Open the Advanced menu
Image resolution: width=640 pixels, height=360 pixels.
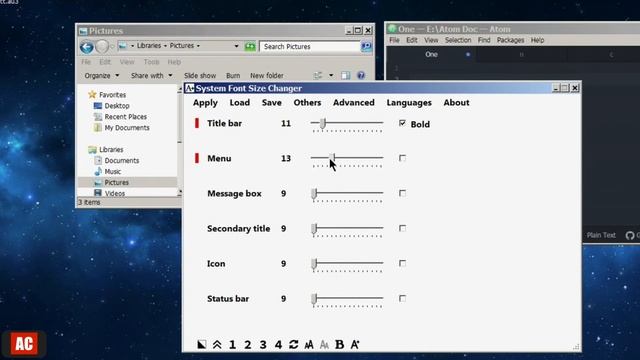pyautogui.click(x=354, y=103)
